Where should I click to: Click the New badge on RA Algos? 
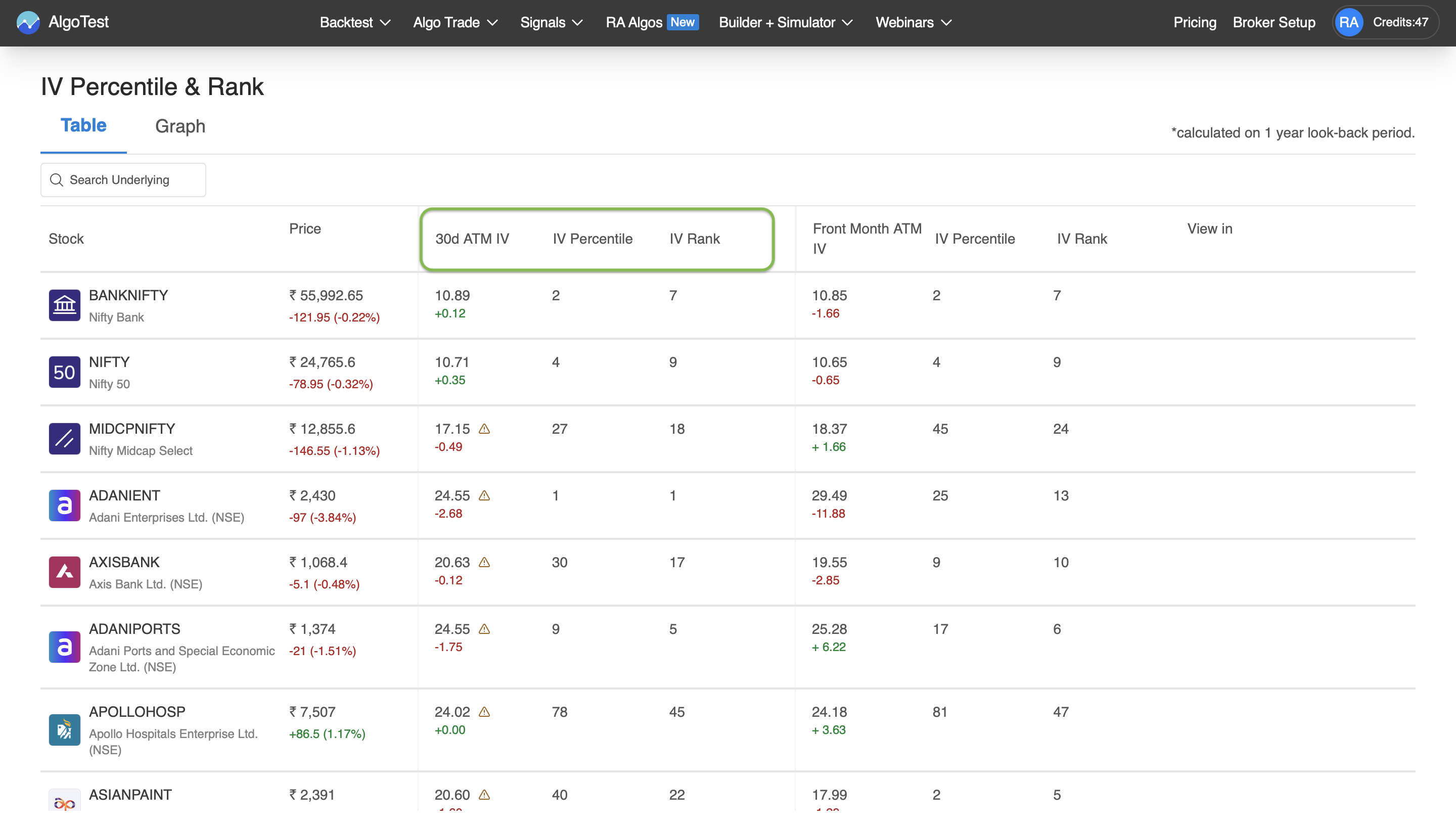[x=682, y=22]
